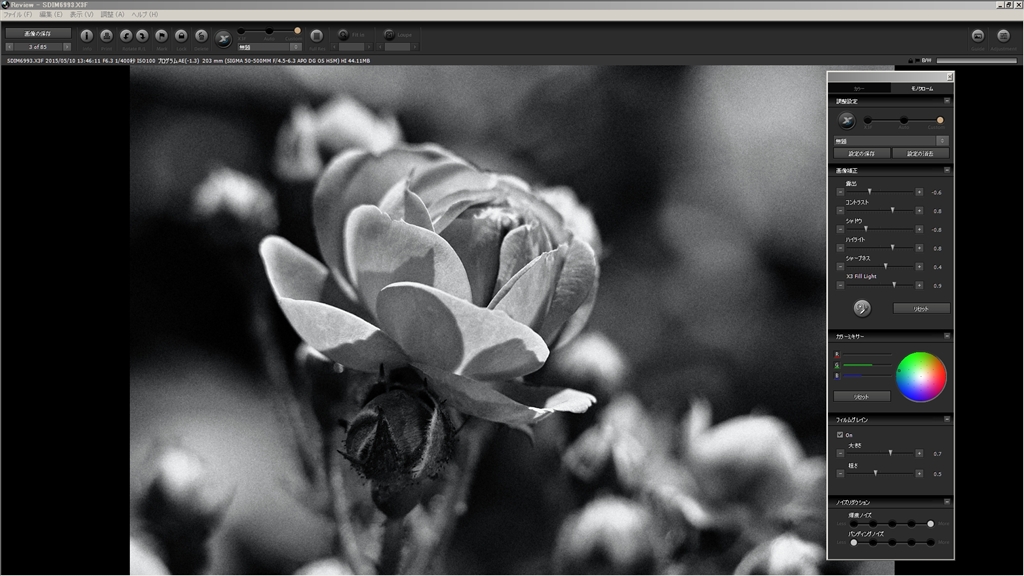This screenshot has height=576, width=1024.
Task: Set 輝度ノイズ to the More end dot
Action: coord(930,524)
